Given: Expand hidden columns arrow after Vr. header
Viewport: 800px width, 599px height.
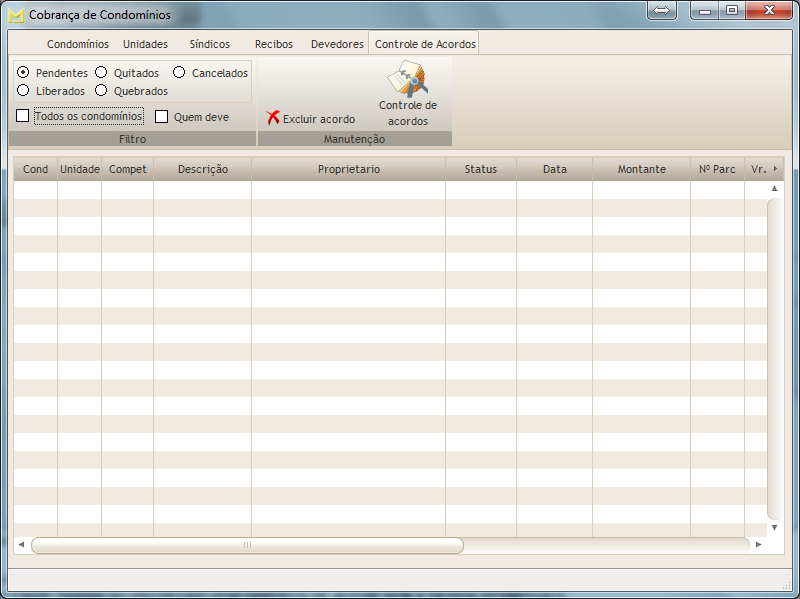Looking at the screenshot, I should click(x=775, y=168).
